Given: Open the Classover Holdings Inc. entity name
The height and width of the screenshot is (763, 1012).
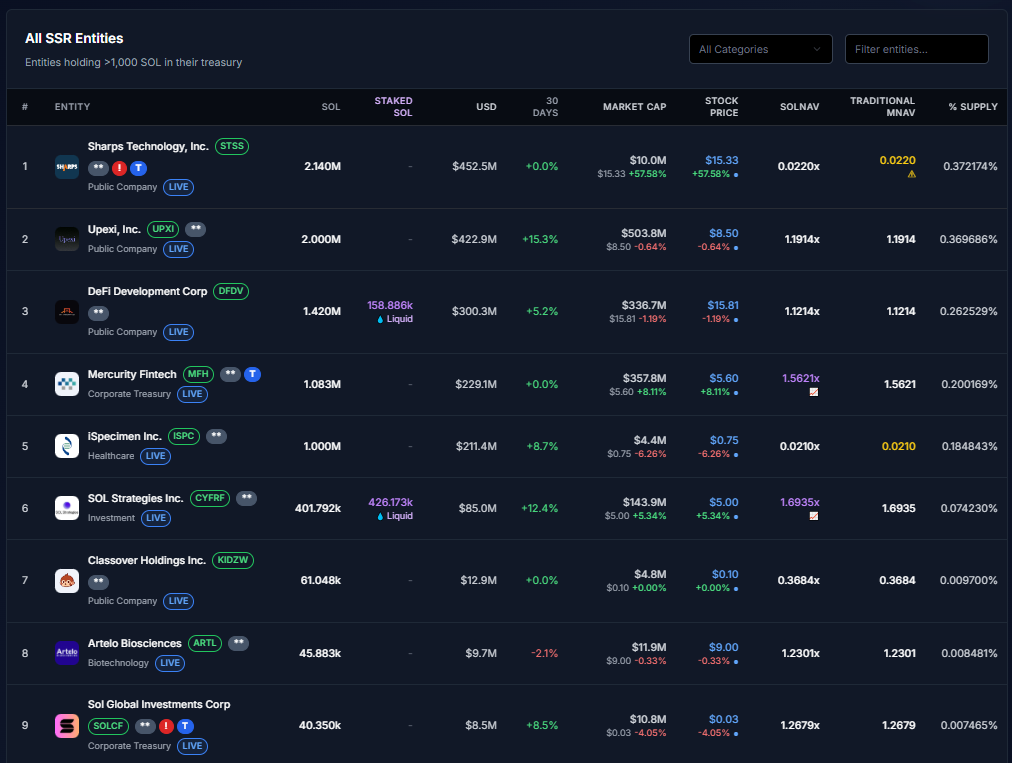Looking at the screenshot, I should click(x=147, y=560).
